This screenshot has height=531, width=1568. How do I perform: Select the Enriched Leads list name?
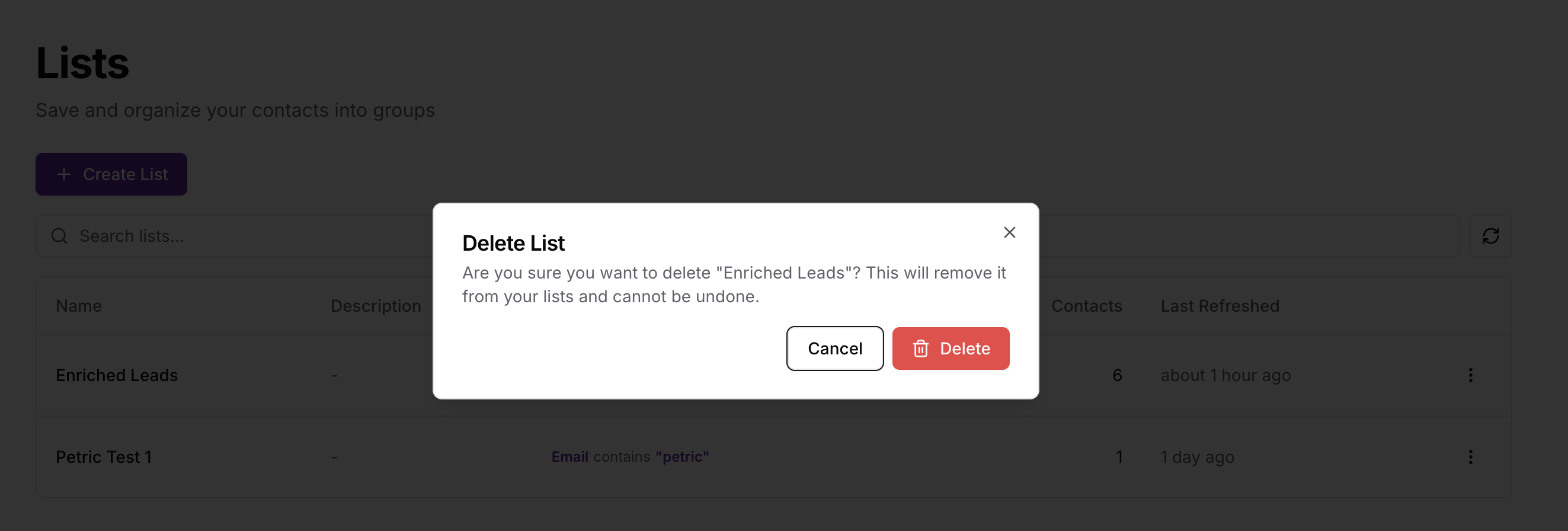pos(116,375)
